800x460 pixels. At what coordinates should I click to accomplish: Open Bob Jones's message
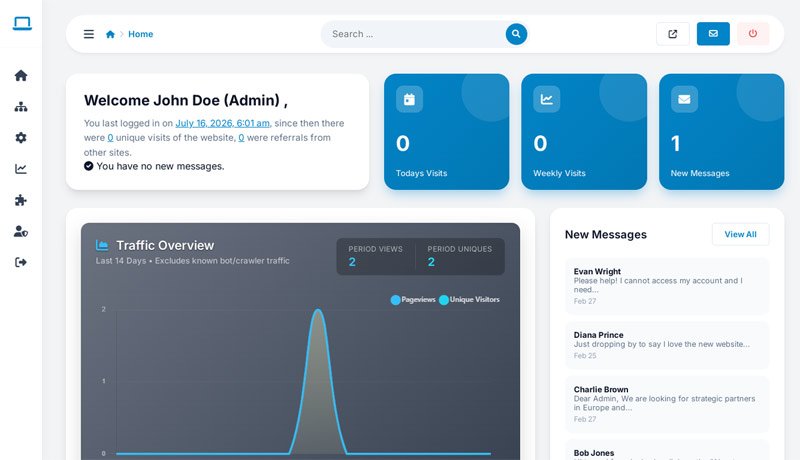point(667,450)
